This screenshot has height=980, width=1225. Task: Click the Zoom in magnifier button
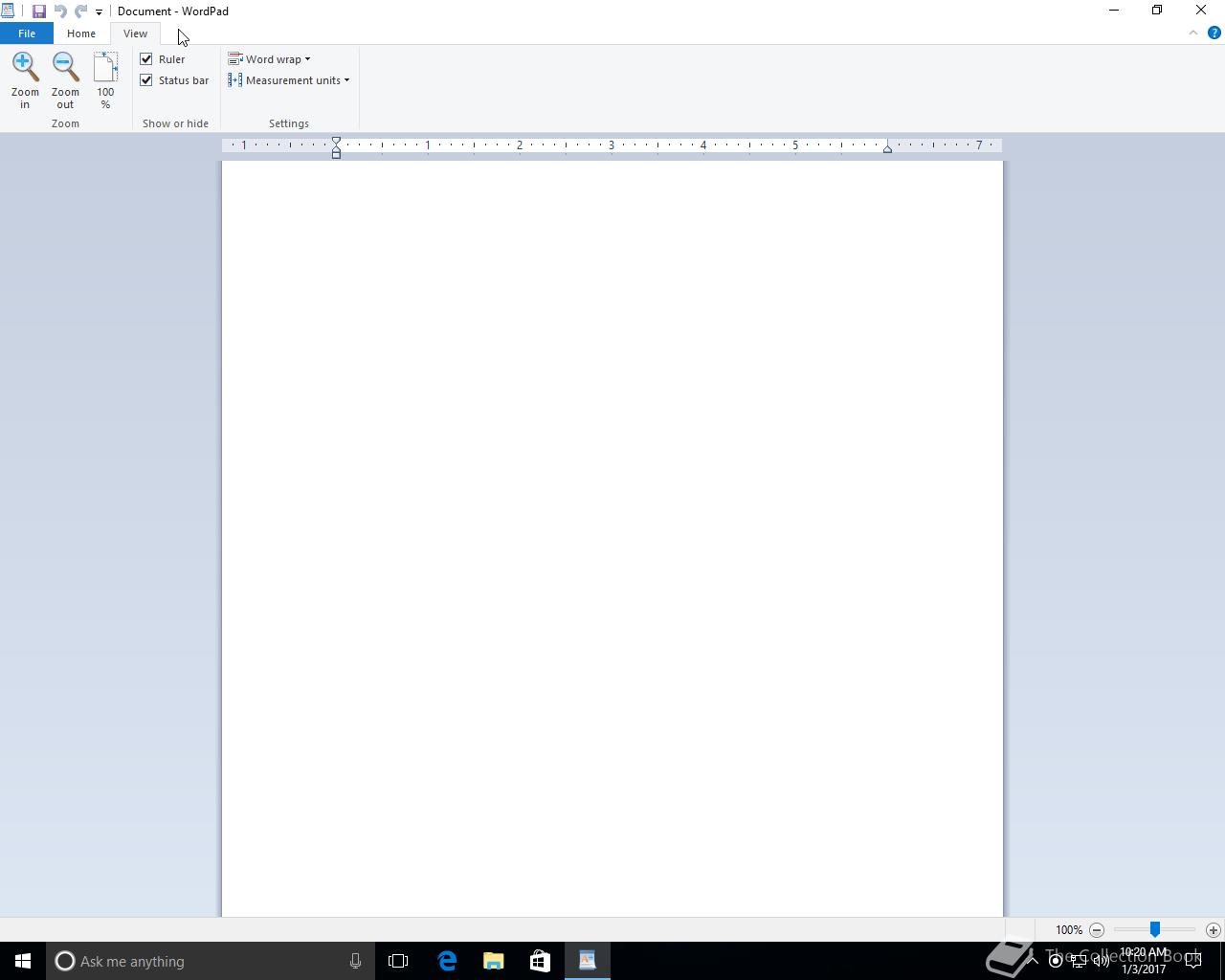pos(25,80)
